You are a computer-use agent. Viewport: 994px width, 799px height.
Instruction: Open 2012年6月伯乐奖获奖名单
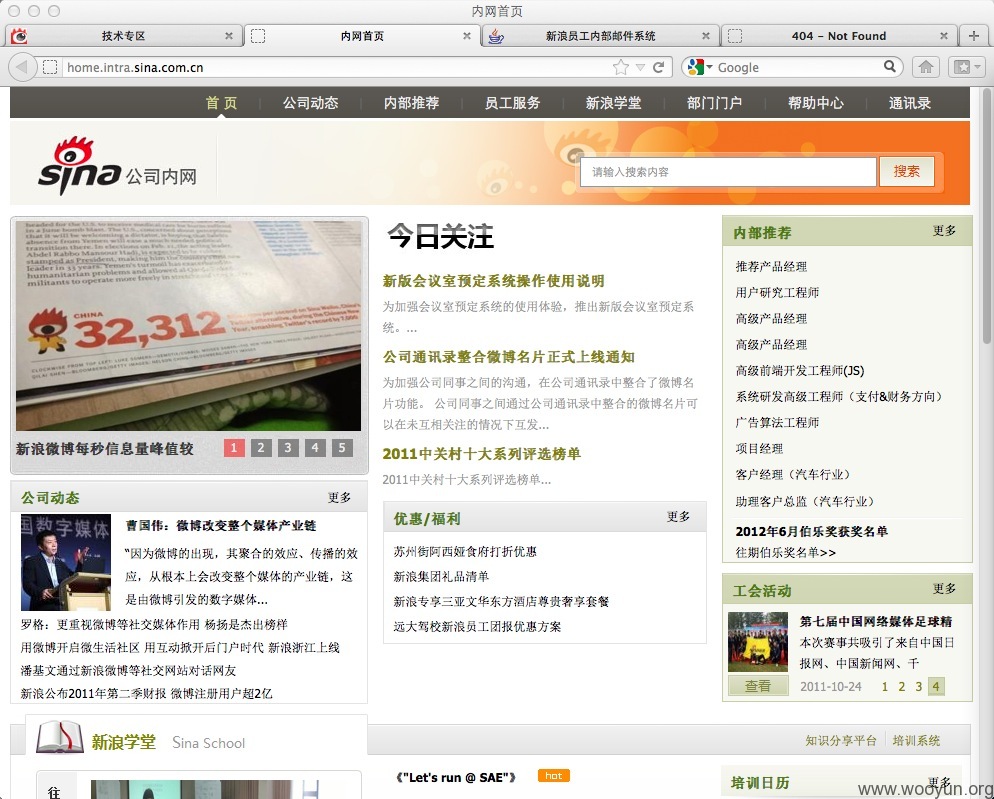811,531
